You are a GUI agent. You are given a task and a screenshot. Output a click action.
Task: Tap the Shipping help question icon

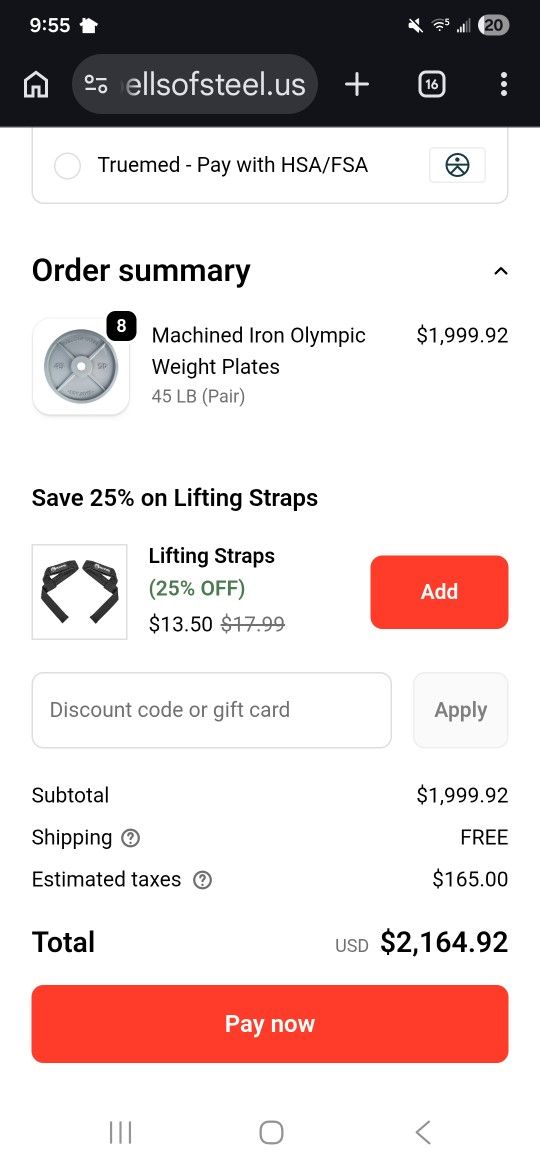coord(131,838)
